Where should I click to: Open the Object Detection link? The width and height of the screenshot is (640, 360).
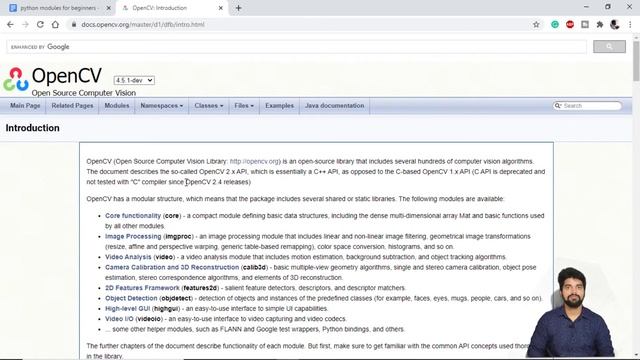pos(131,298)
